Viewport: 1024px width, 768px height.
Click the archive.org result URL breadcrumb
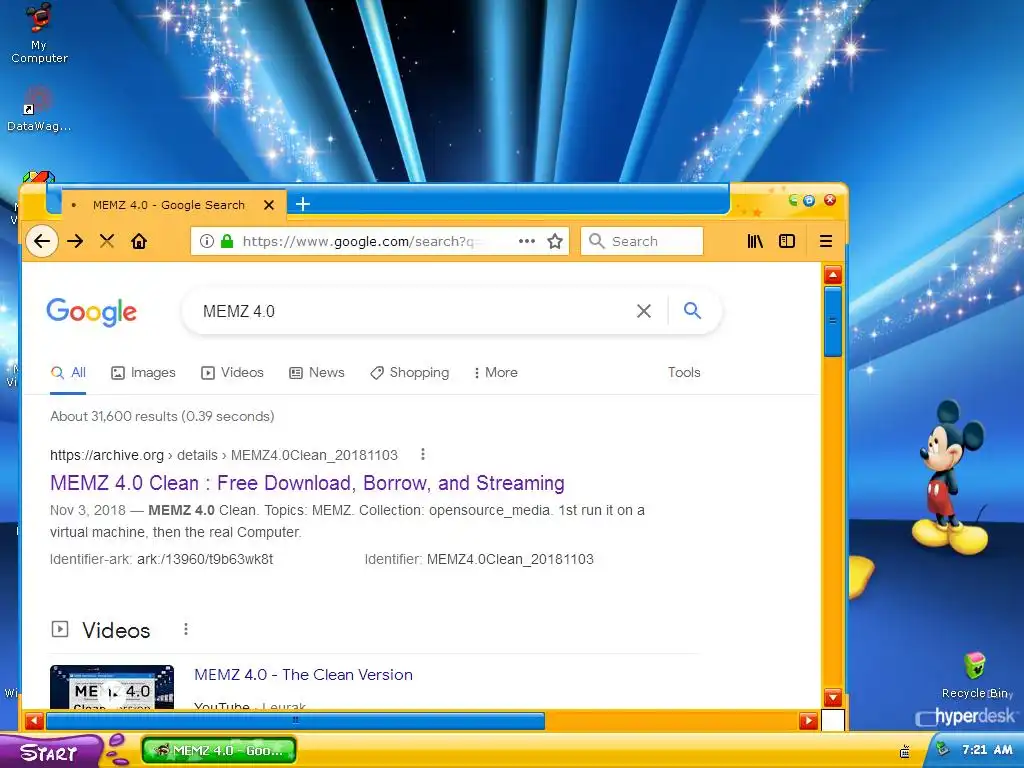[x=224, y=455]
